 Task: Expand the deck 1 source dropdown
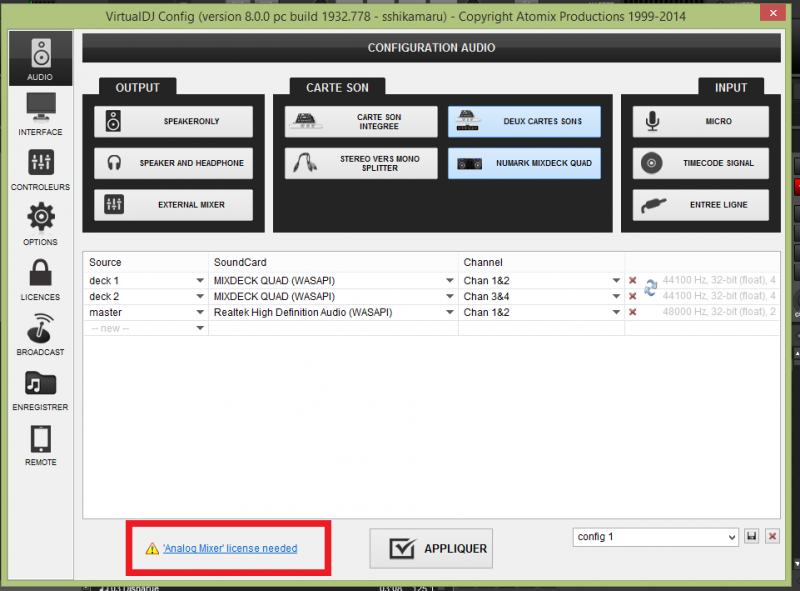pos(200,281)
